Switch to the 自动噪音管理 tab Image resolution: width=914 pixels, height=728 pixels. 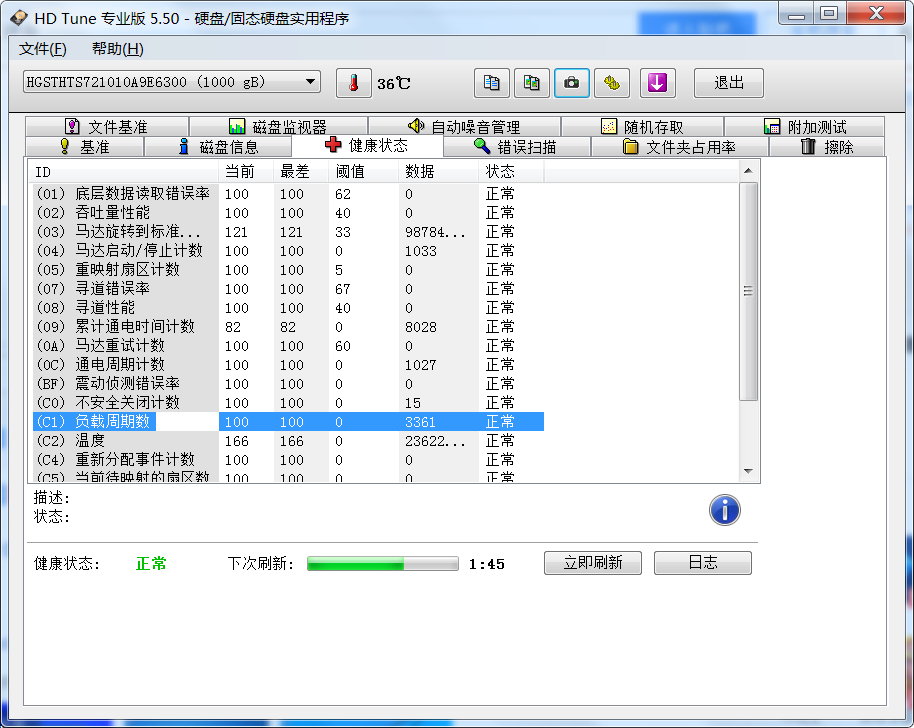pyautogui.click(x=464, y=126)
